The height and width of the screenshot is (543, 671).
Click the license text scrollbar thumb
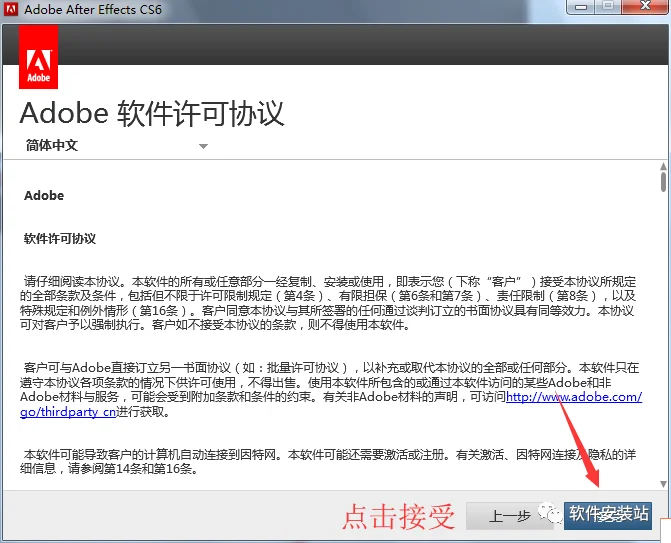(x=663, y=182)
